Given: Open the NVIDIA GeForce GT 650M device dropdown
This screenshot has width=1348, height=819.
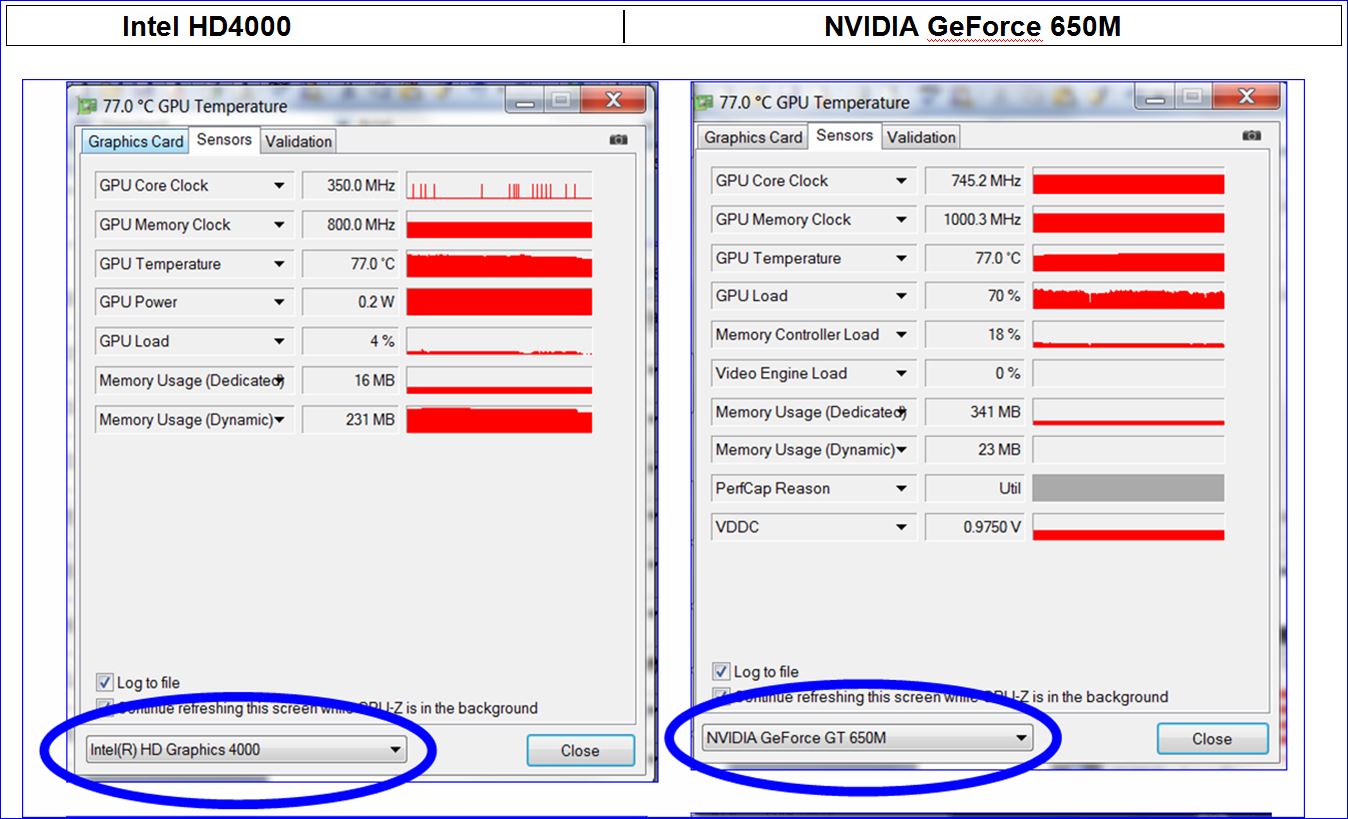Looking at the screenshot, I should (867, 738).
